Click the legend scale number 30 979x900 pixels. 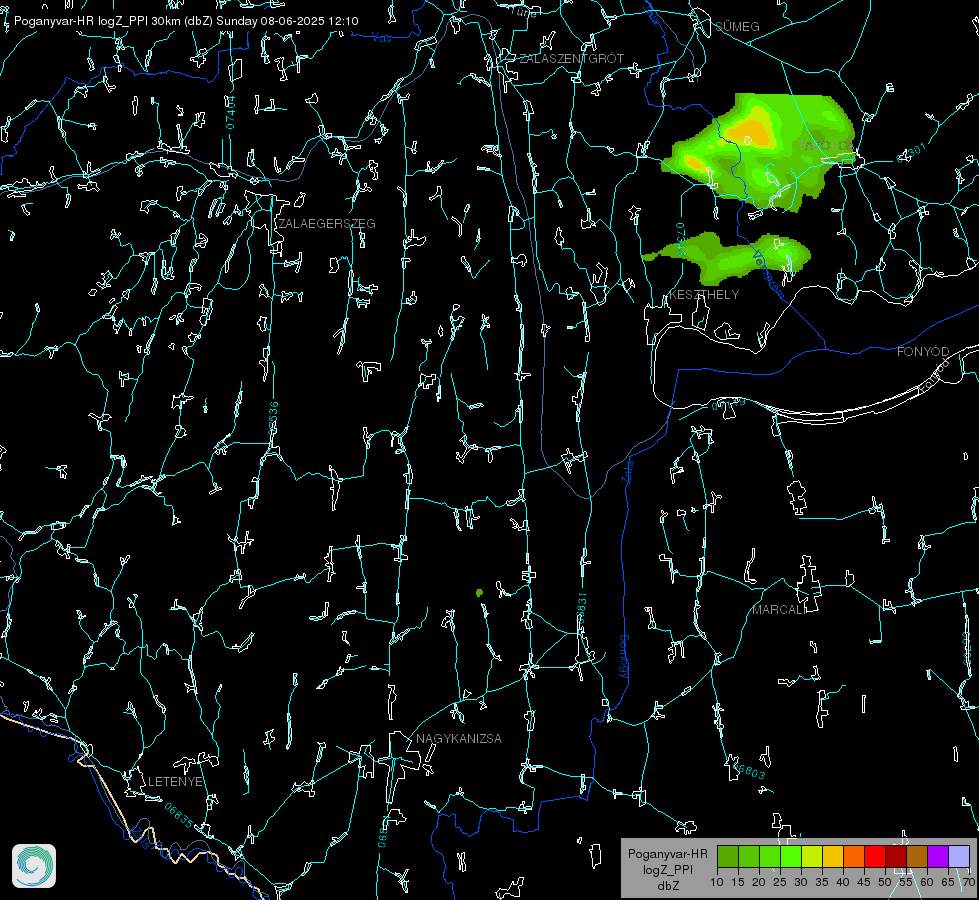click(x=801, y=882)
